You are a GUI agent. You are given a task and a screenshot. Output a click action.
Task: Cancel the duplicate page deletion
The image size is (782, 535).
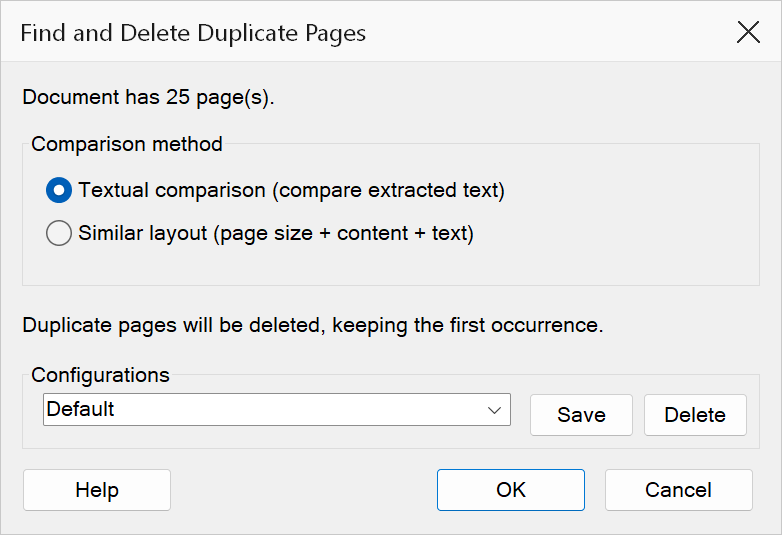679,490
